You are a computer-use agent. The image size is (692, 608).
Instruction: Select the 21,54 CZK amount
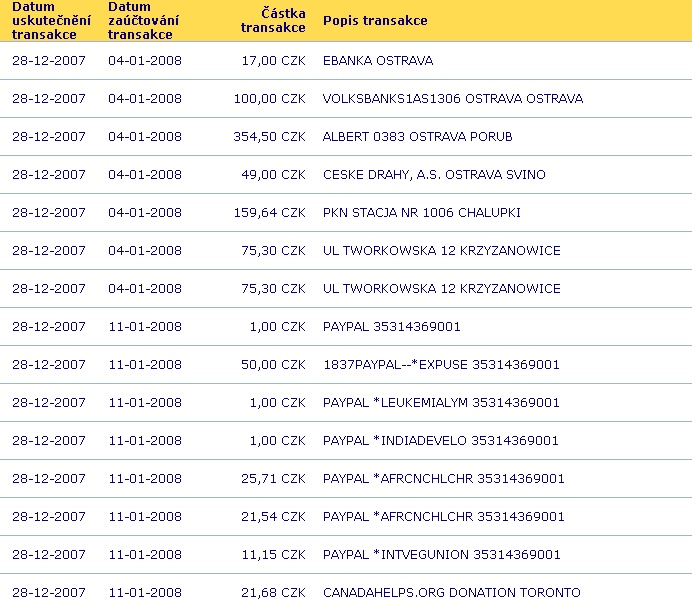[273, 516]
